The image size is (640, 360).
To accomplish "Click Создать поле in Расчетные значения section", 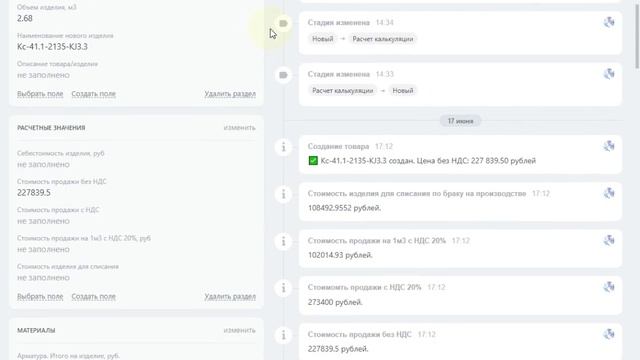I will point(93,296).
